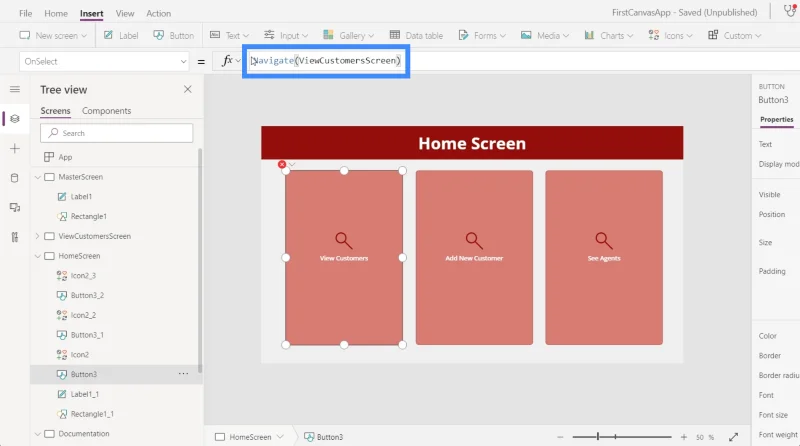This screenshot has height=446, width=800.
Task: Click the Home Screen title label
Action: pyautogui.click(x=472, y=143)
